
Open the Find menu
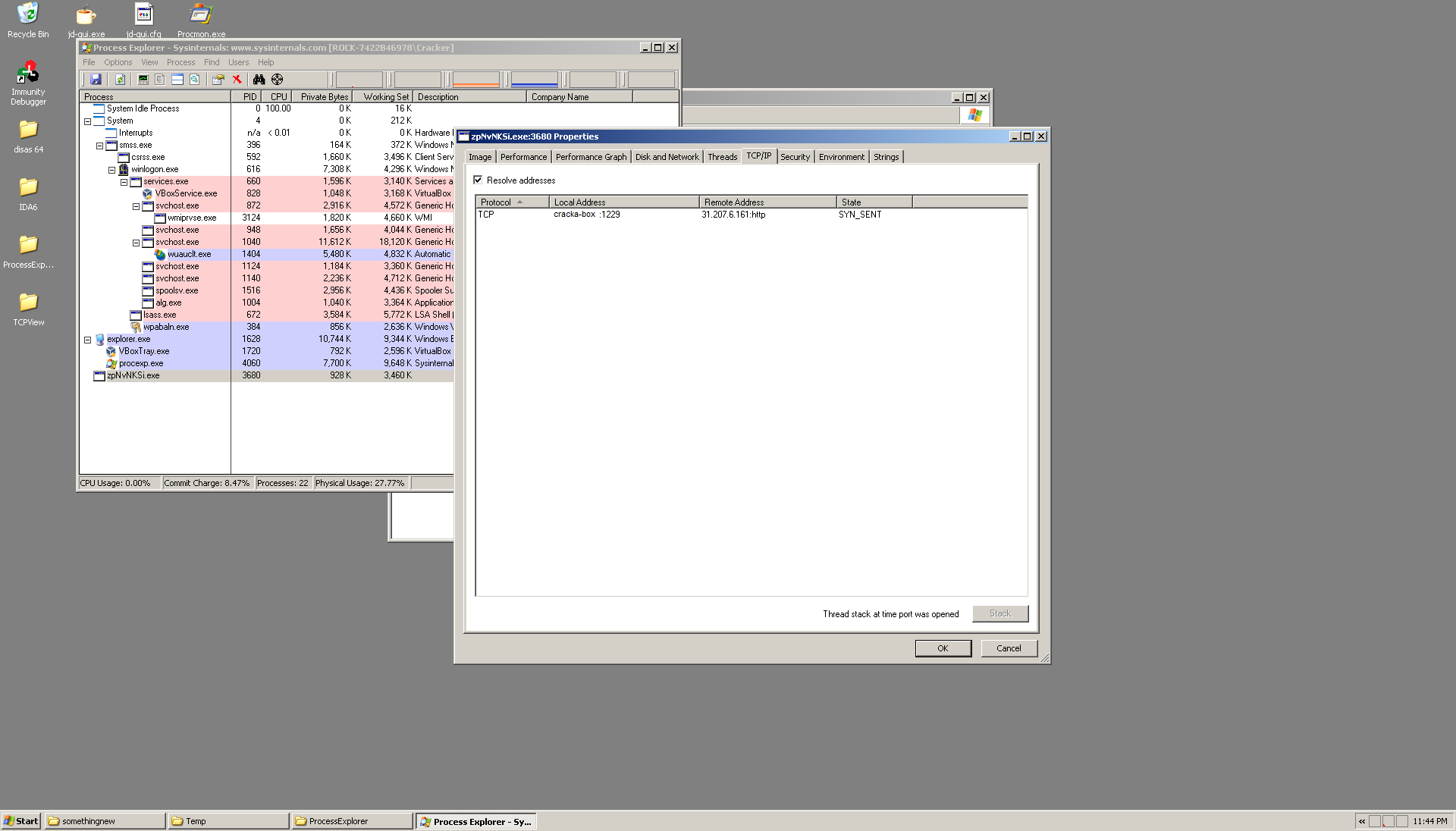(212, 62)
